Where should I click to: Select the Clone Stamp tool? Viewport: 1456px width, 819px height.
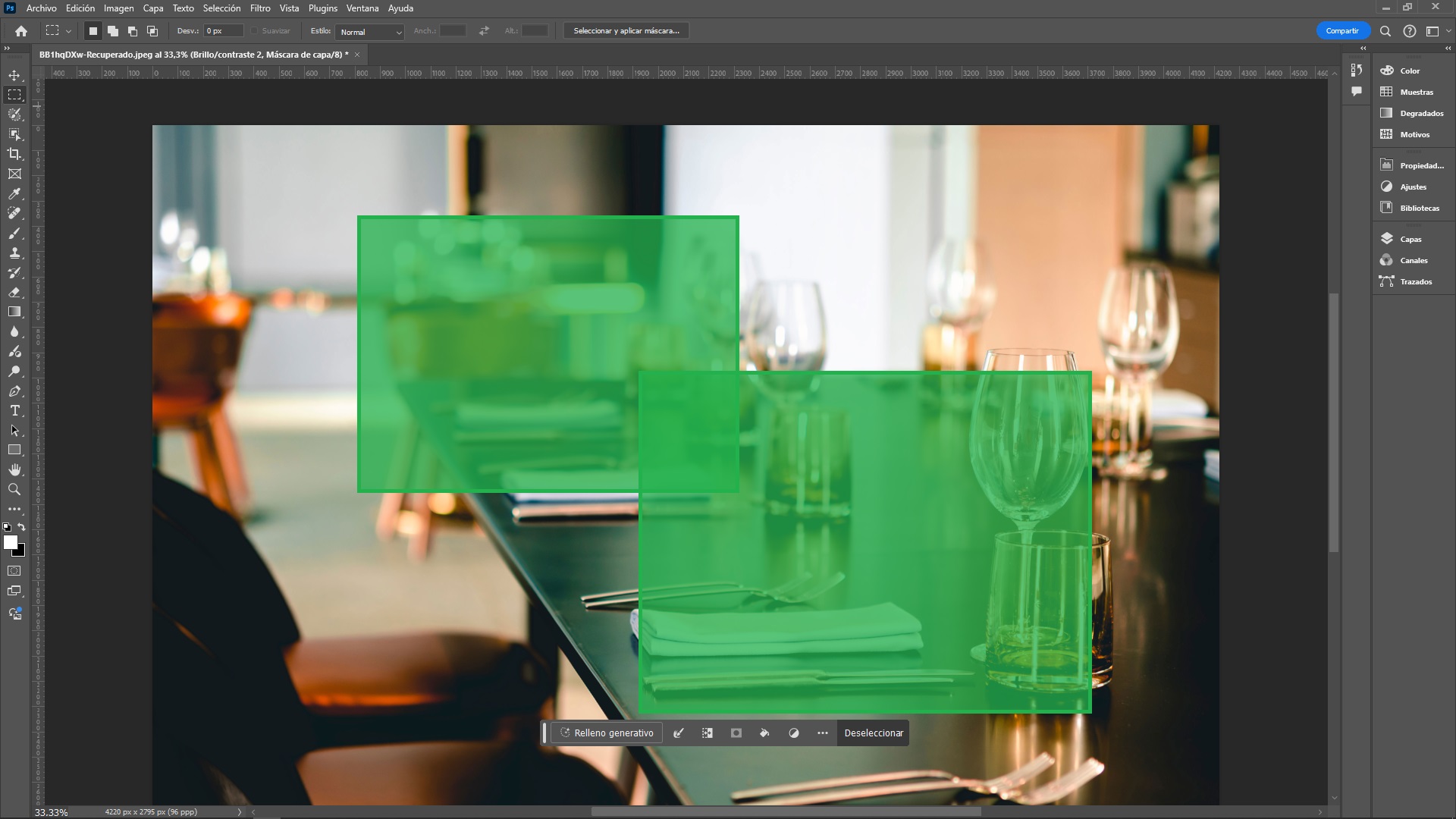coord(14,252)
